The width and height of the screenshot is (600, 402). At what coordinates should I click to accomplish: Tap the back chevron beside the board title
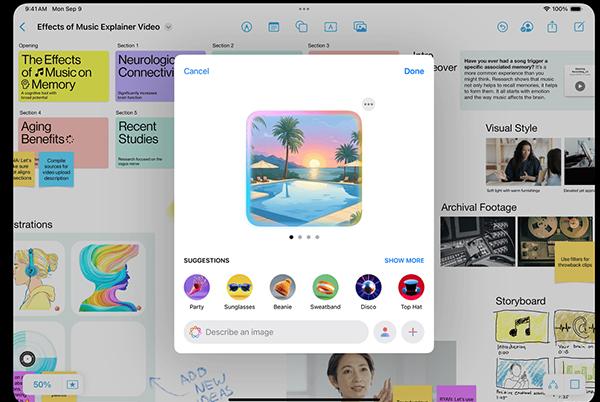point(23,27)
